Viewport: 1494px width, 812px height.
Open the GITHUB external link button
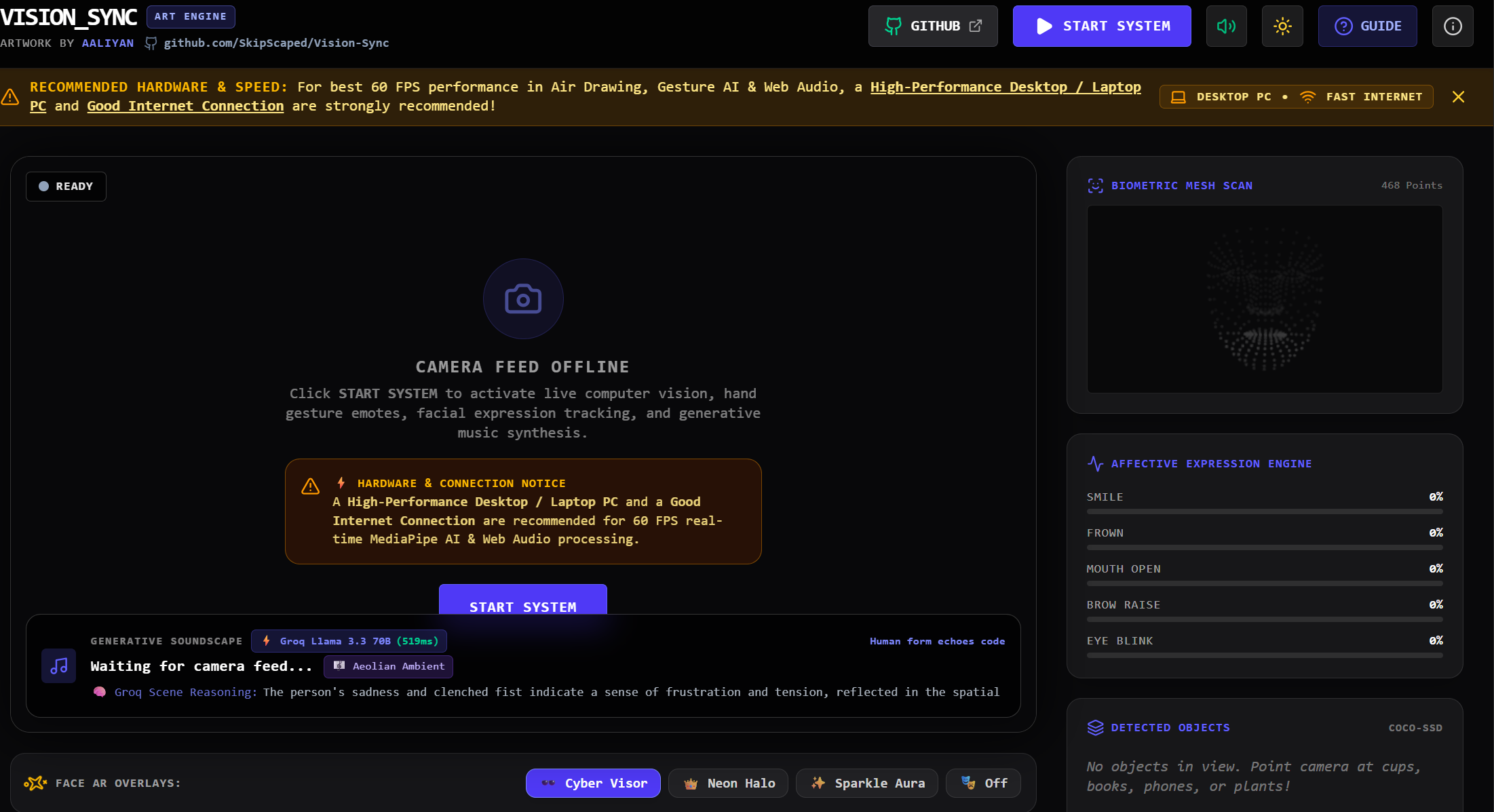click(933, 26)
